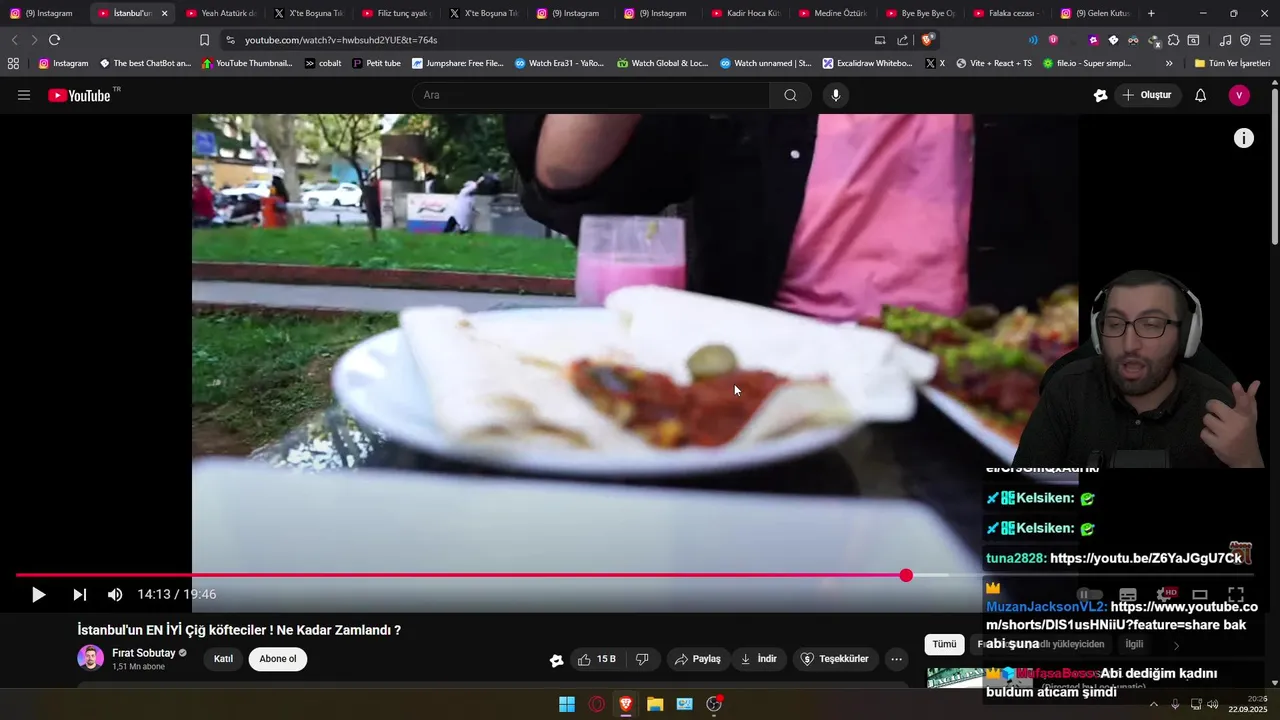
Task: Click the YouTube search box 'Ara'
Action: click(590, 95)
